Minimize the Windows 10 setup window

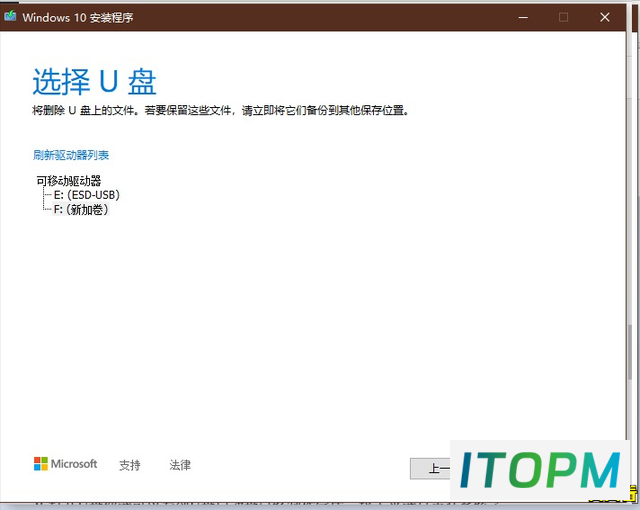pos(523,17)
